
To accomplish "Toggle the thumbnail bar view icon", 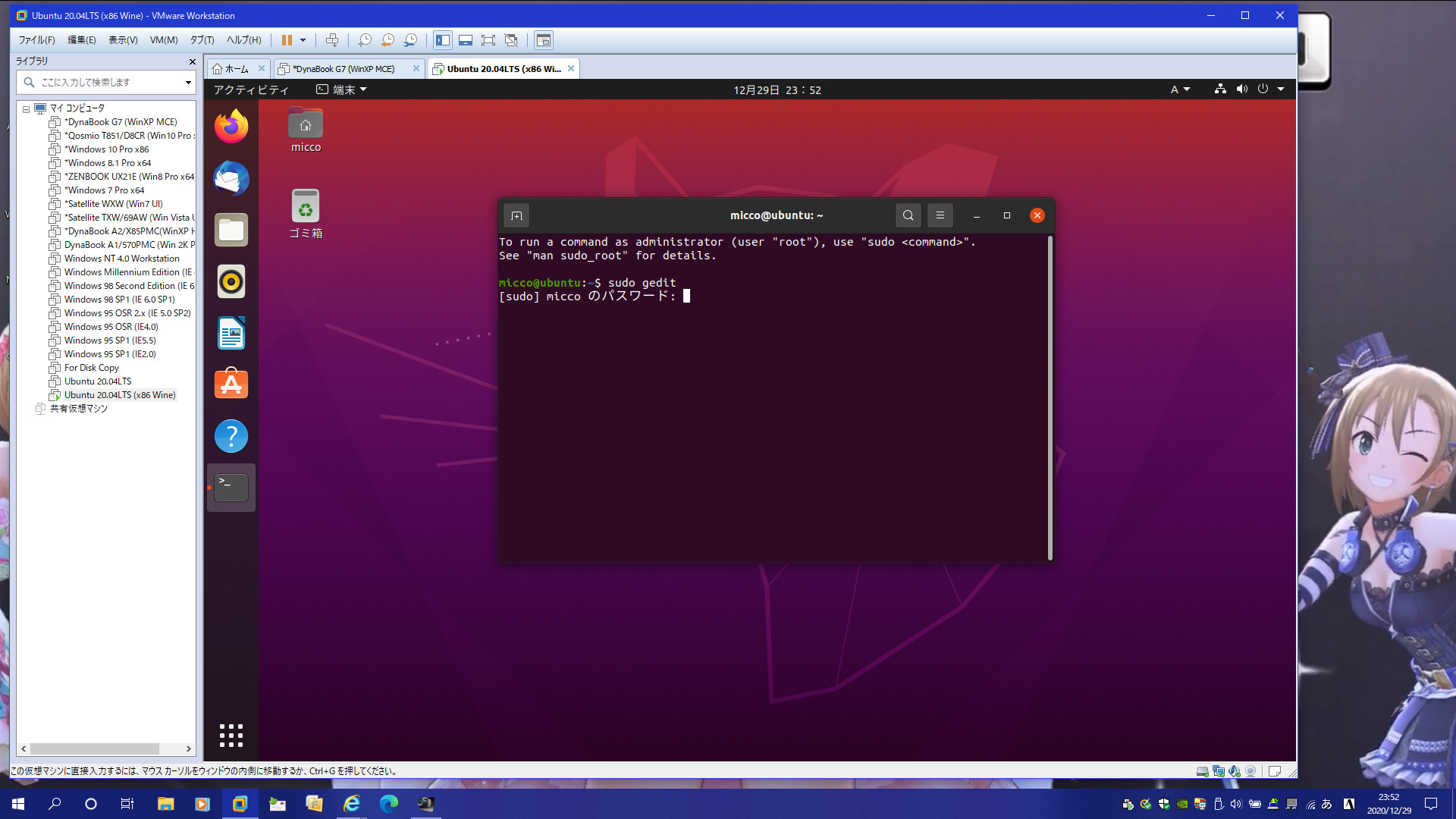I will click(466, 40).
